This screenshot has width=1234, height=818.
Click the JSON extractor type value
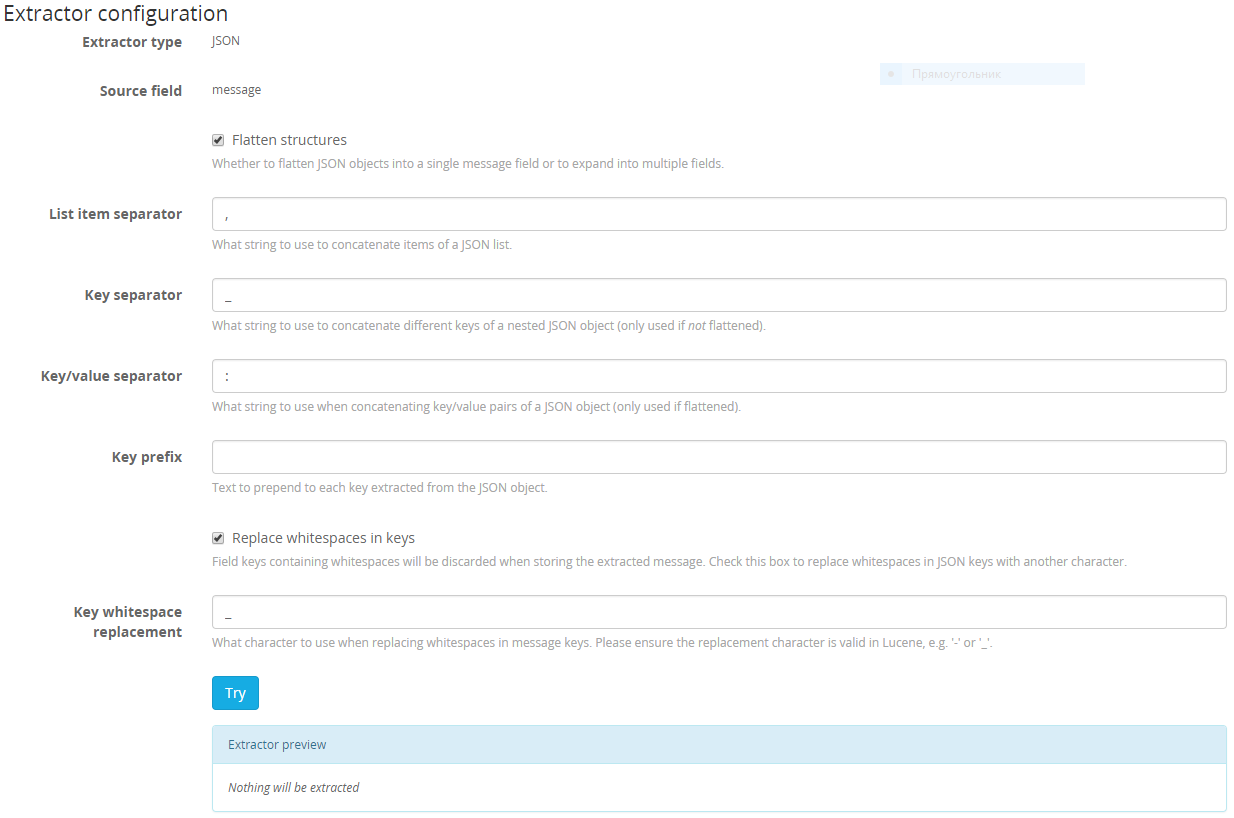(x=225, y=40)
